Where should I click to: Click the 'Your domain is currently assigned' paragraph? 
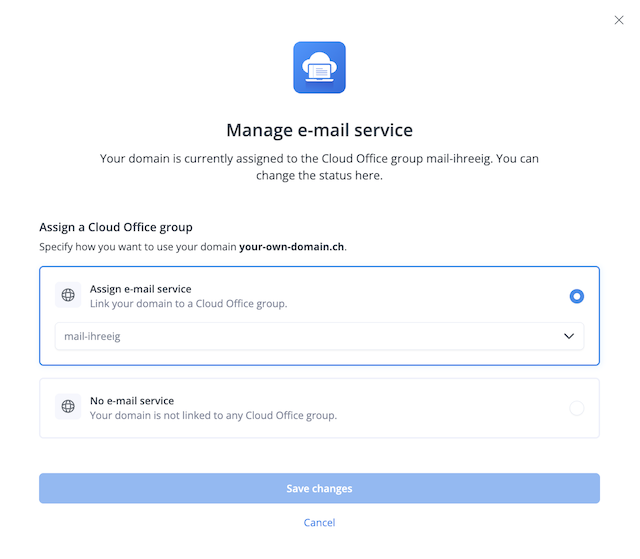tap(320, 167)
